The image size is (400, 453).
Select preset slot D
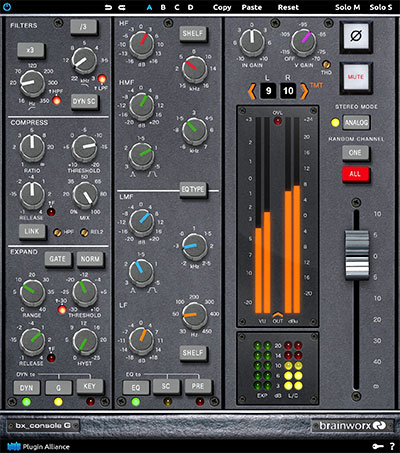[190, 7]
